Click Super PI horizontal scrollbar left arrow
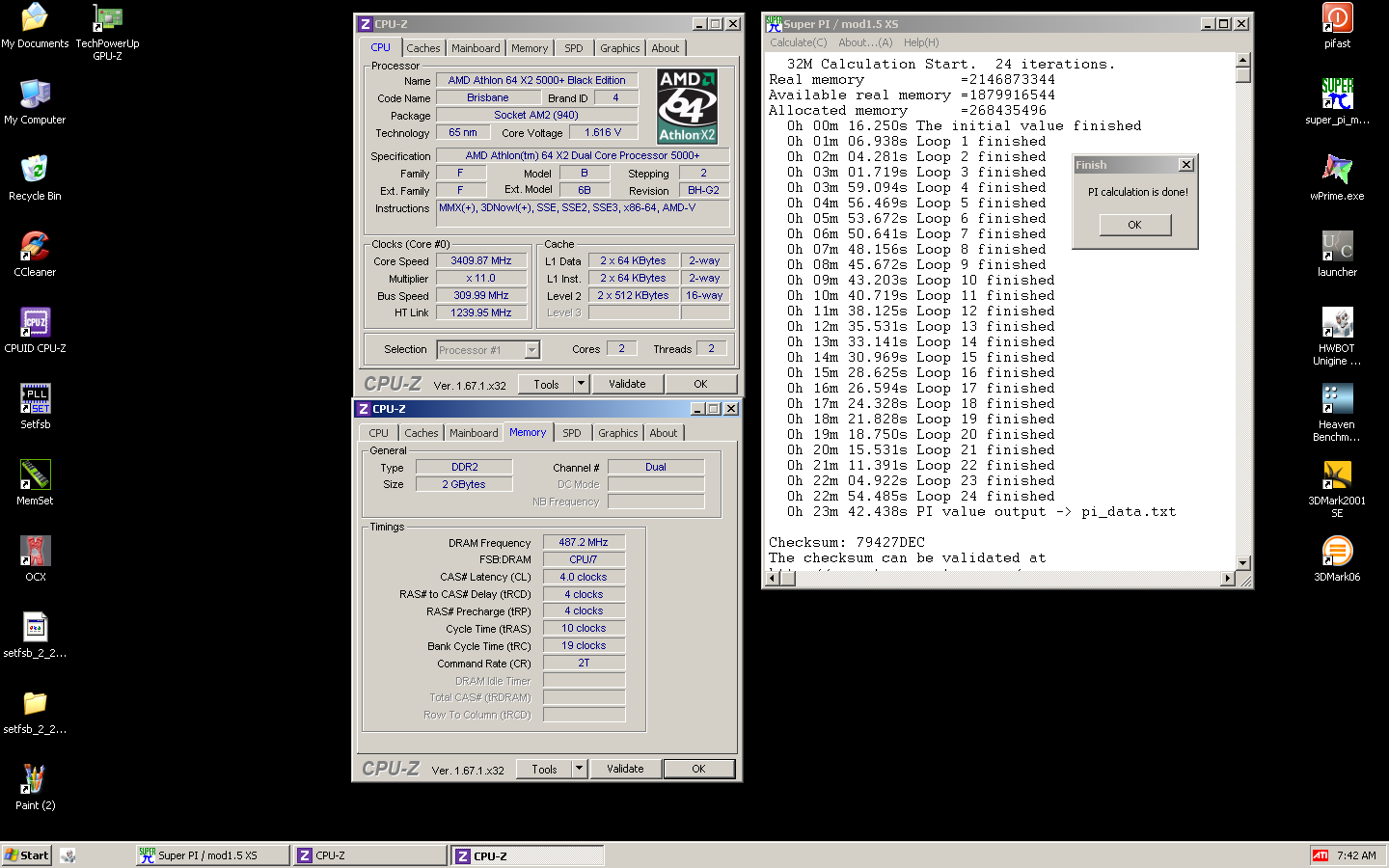Viewport: 1389px width, 868px height. tap(772, 579)
